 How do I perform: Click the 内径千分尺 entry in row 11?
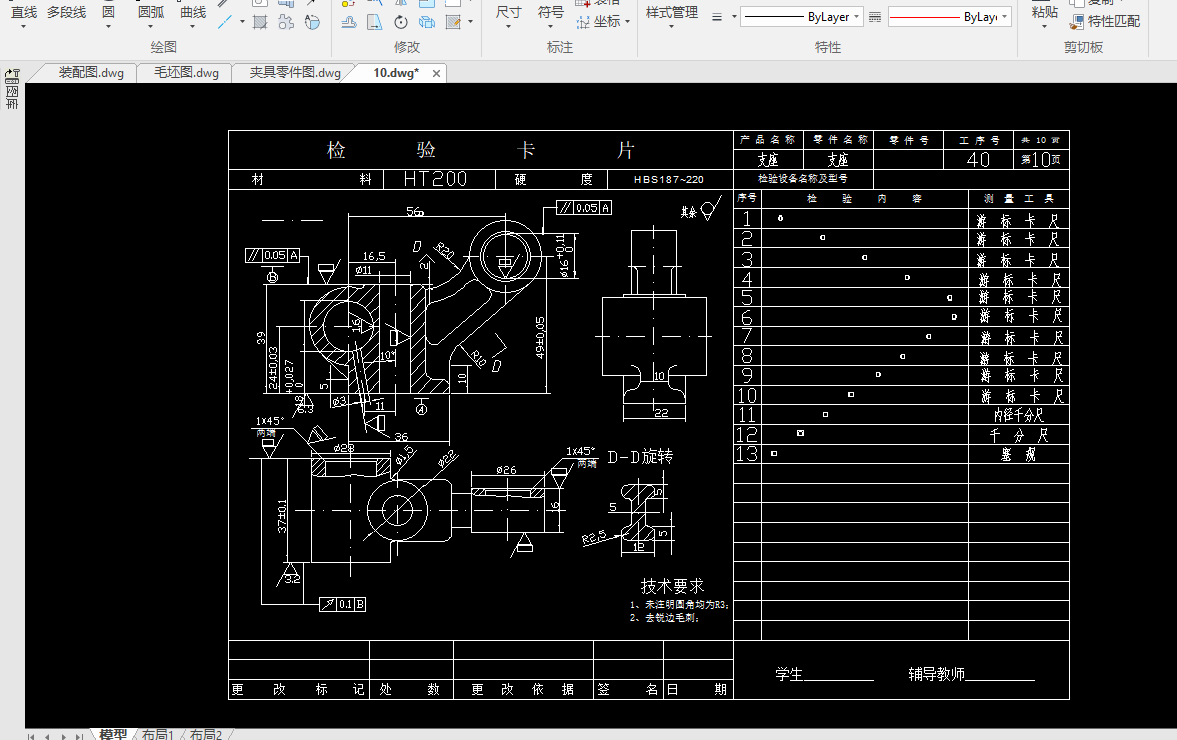coord(1019,414)
